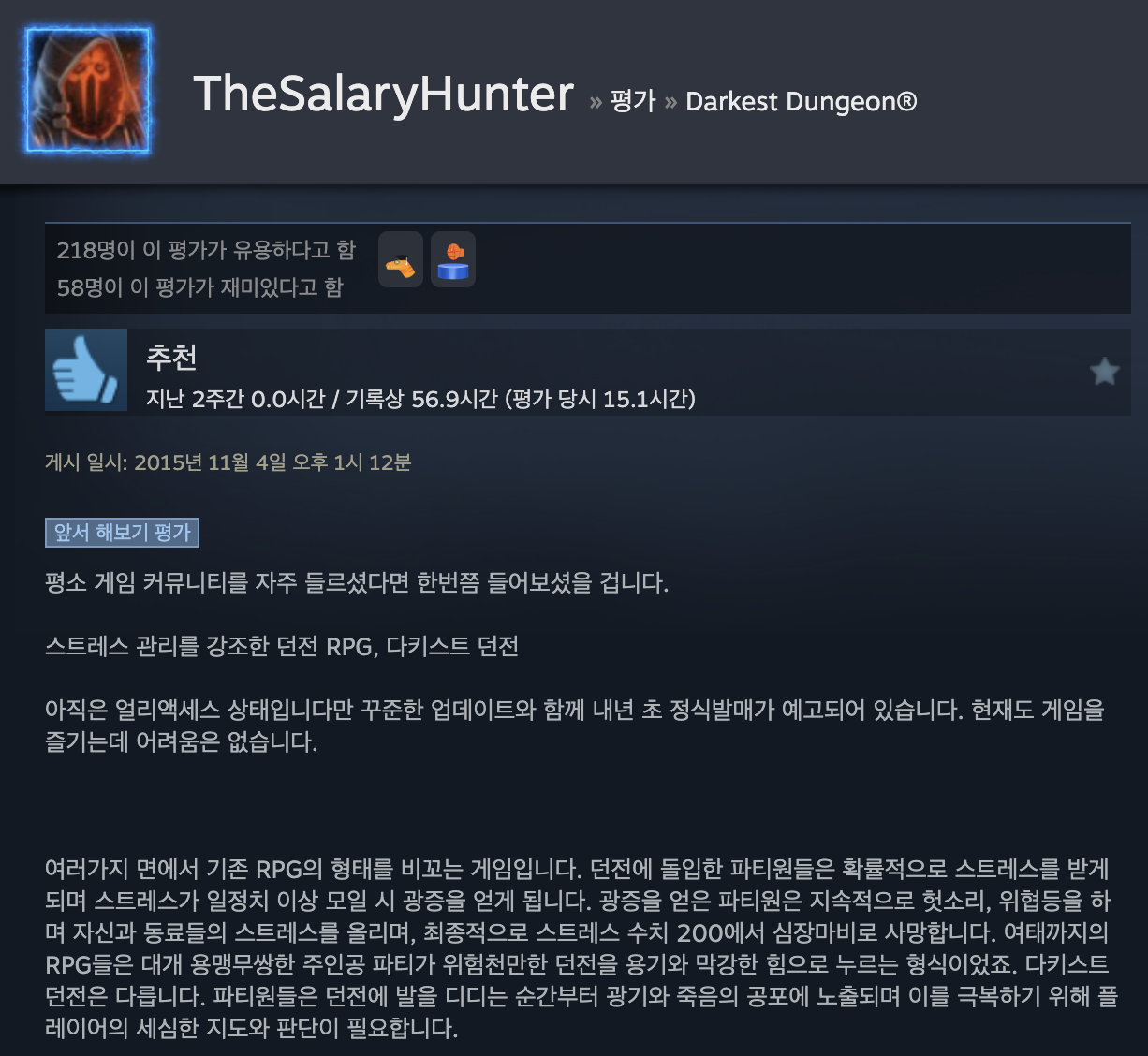
Task: Click the 추천 recommendation title
Action: [171, 357]
